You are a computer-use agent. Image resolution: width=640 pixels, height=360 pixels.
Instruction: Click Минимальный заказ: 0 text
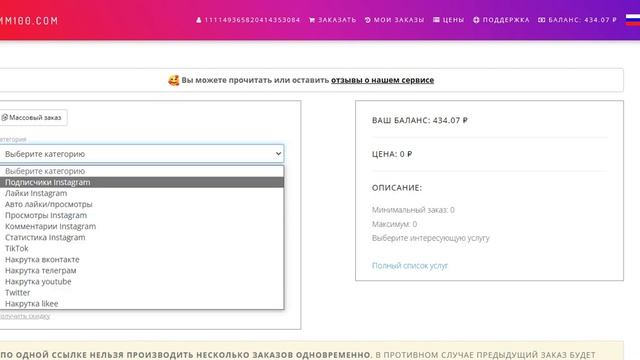(x=413, y=210)
